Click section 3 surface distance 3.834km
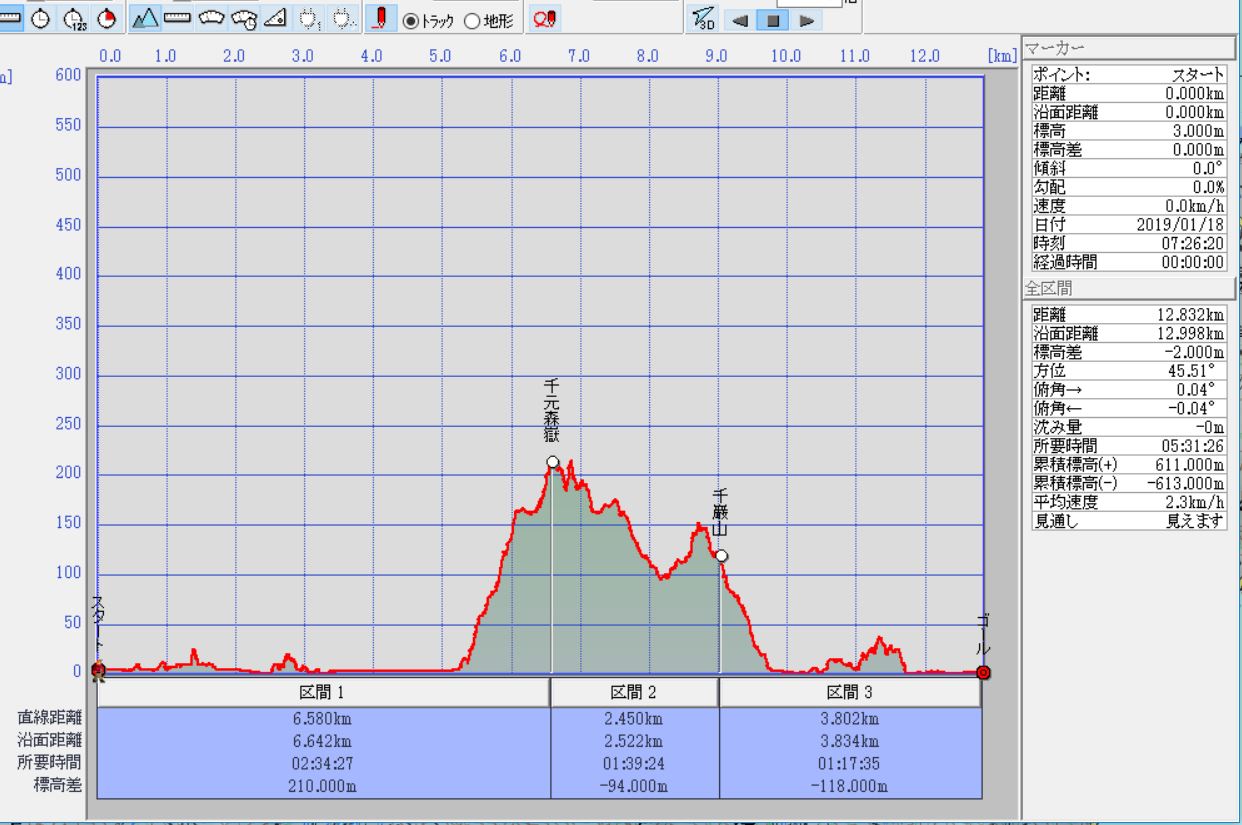Image resolution: width=1242 pixels, height=825 pixels. click(x=850, y=740)
